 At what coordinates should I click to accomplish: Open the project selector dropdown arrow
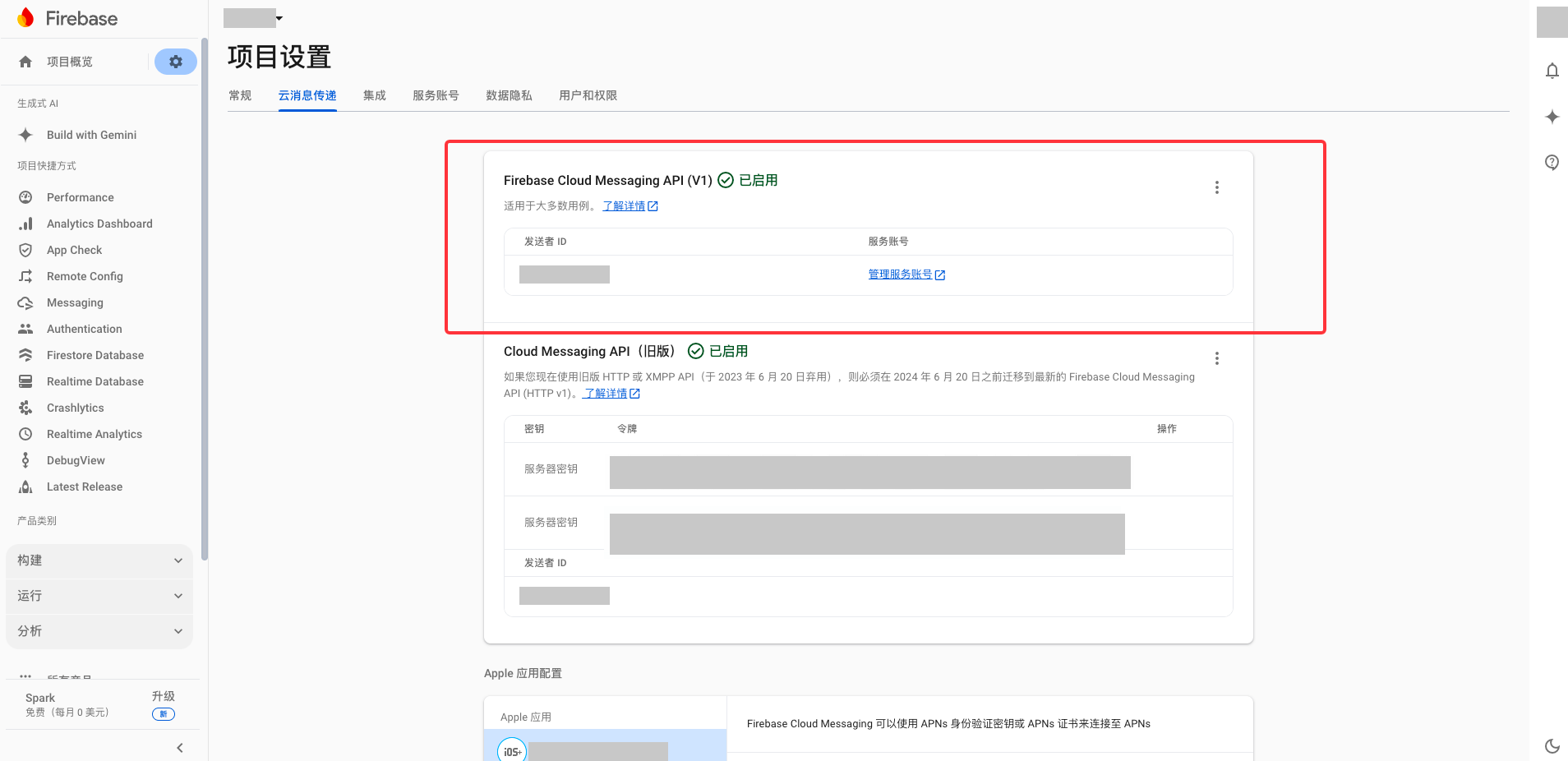(x=279, y=18)
